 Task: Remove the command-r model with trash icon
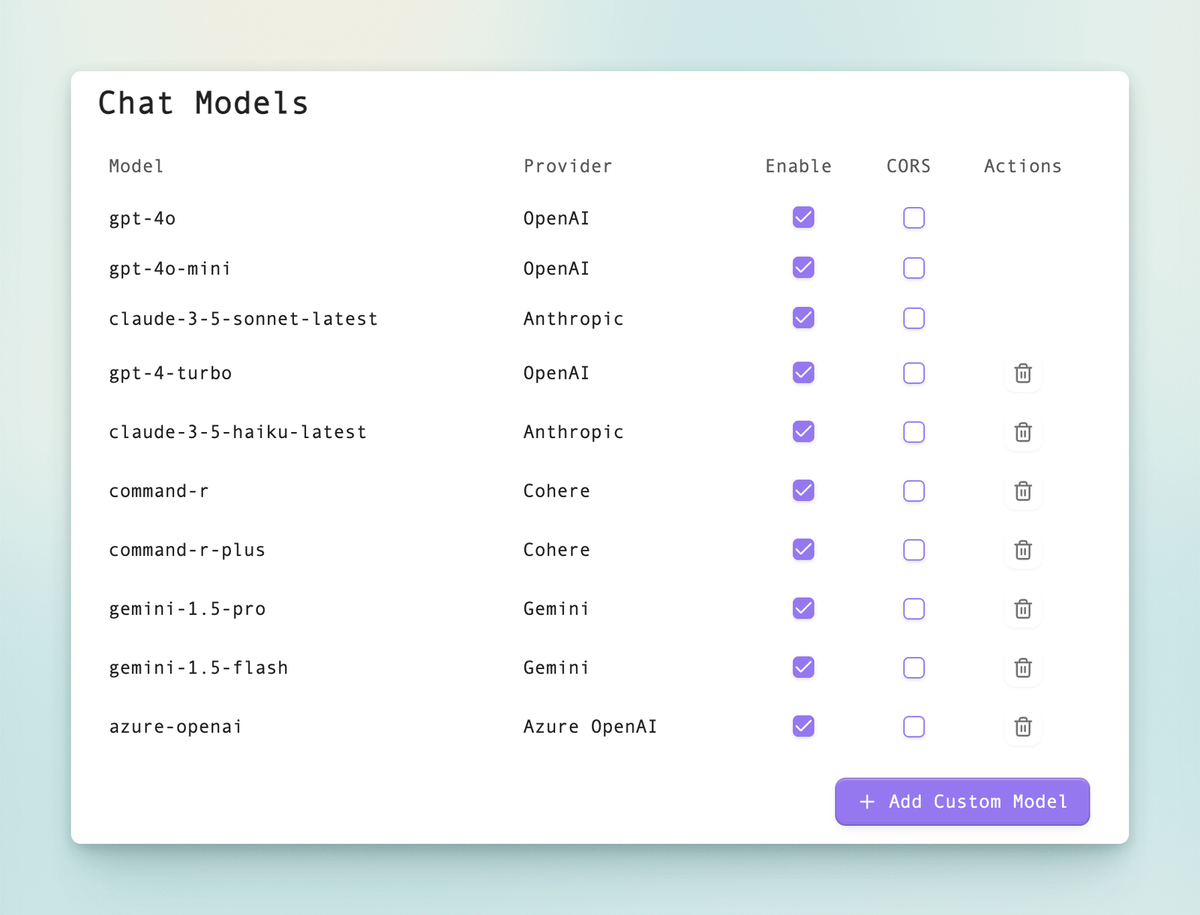pyautogui.click(x=1022, y=491)
